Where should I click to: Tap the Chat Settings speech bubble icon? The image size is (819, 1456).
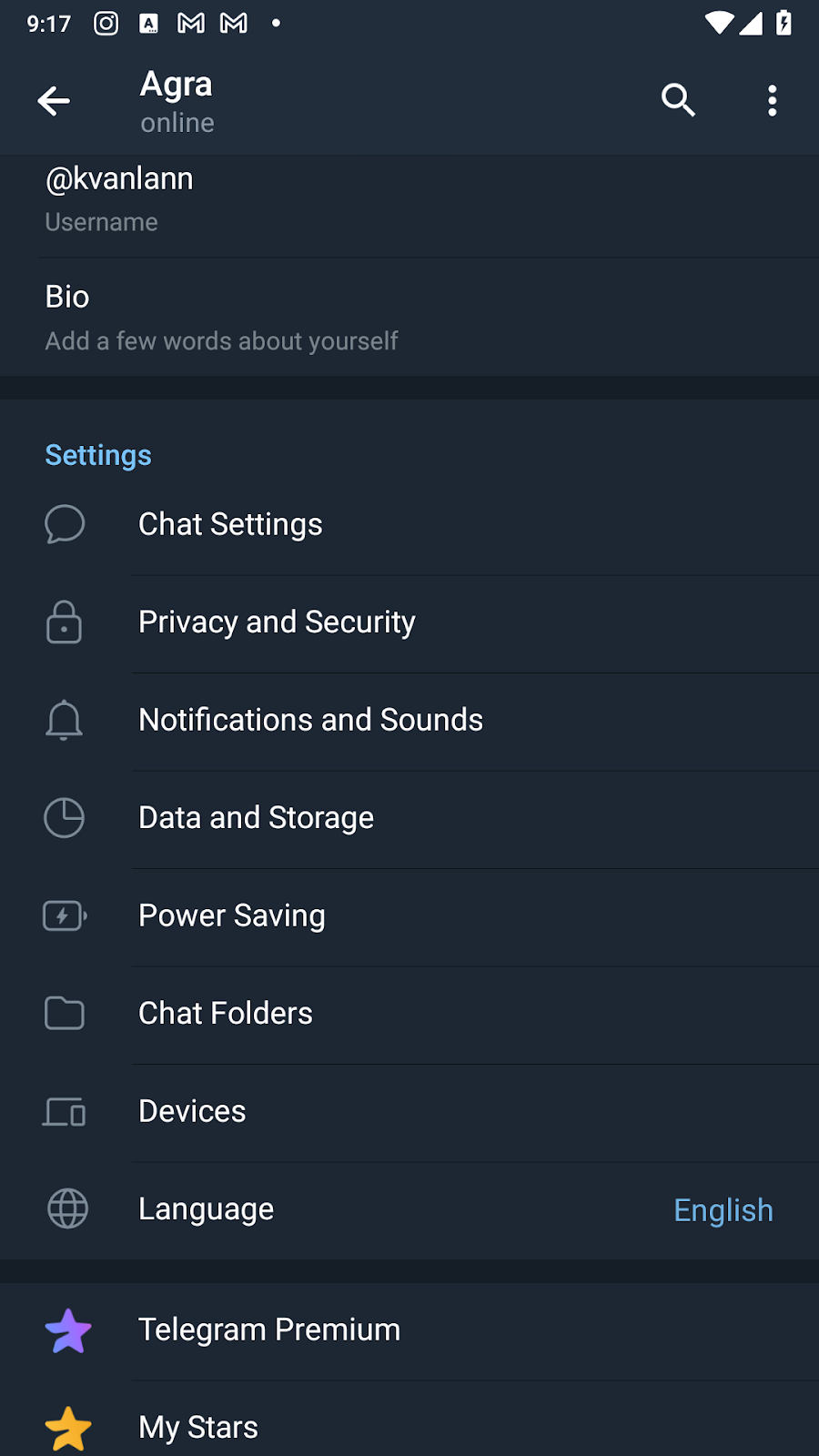tap(65, 524)
